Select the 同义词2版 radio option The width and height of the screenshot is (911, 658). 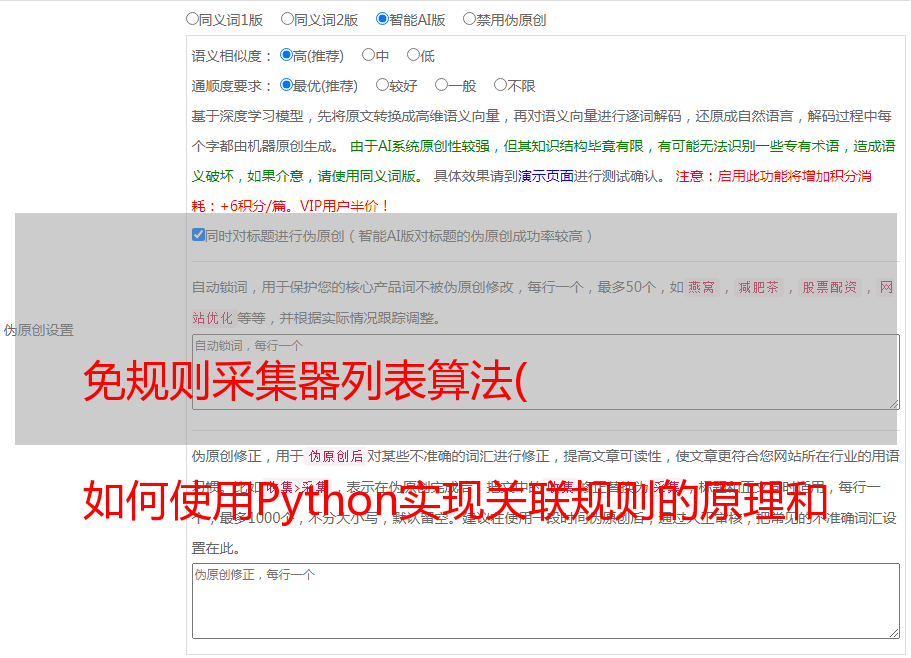[x=287, y=19]
